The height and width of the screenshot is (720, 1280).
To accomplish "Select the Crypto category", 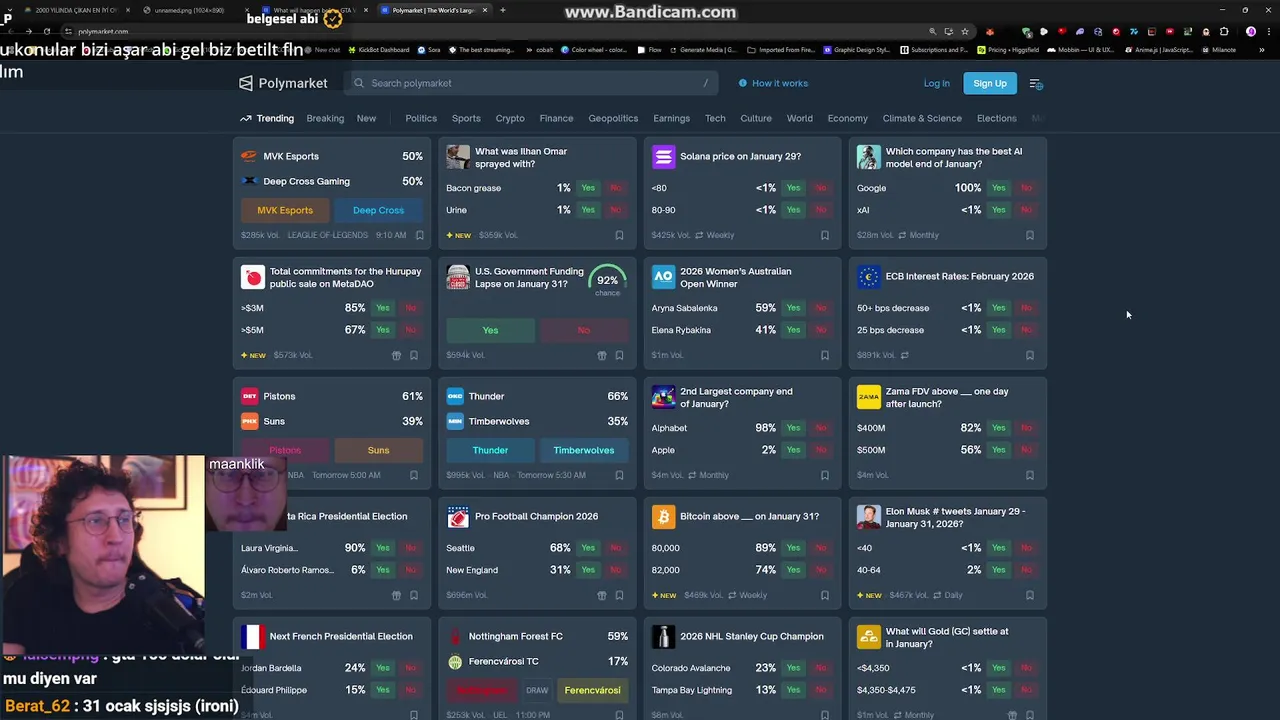I will pos(510,118).
